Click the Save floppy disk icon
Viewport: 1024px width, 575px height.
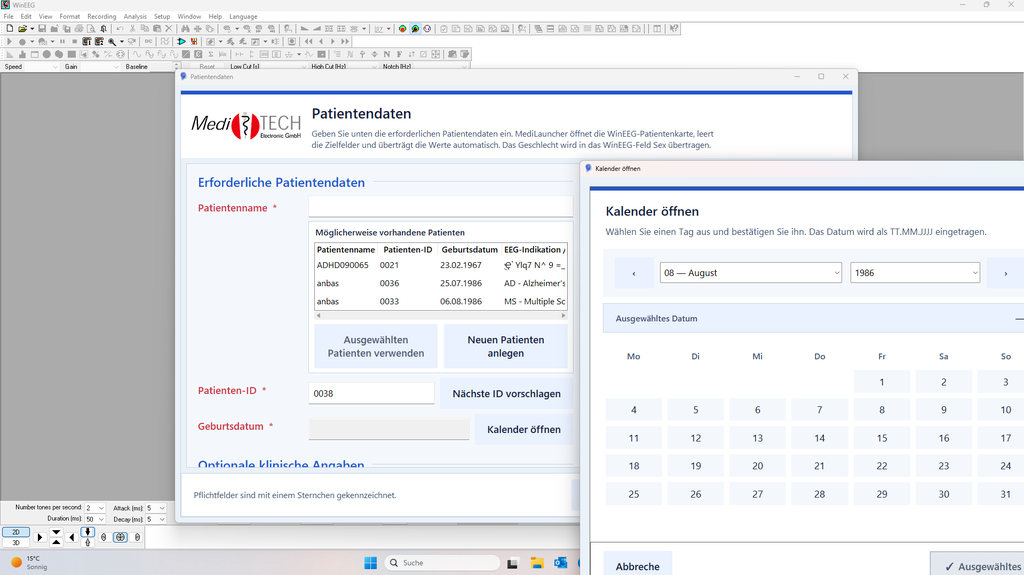42,28
